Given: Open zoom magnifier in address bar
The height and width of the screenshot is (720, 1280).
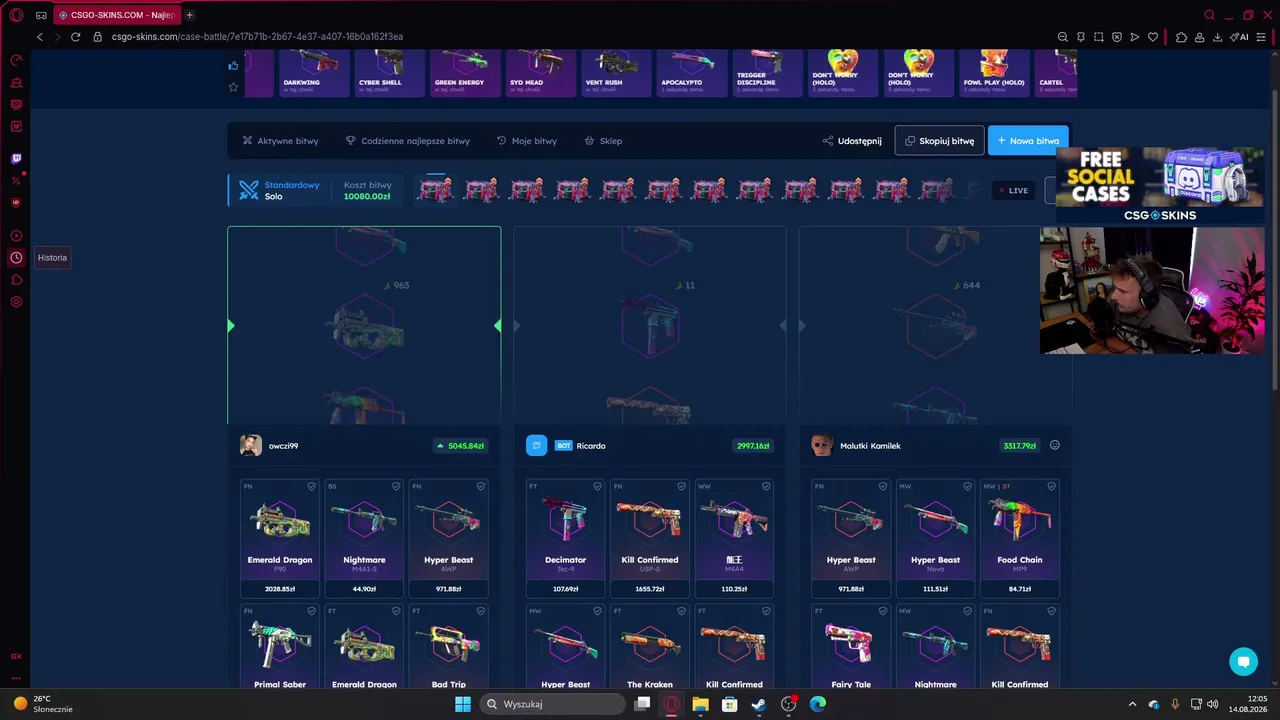Looking at the screenshot, I should (x=1063, y=37).
